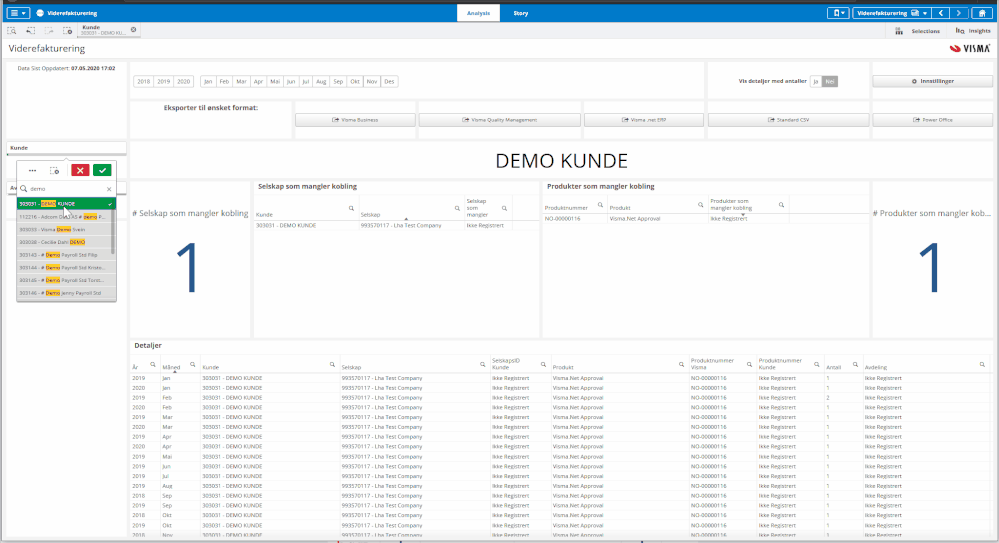999x543 pixels.
Task: Toggle 'Nei' for Vis detaljer med antaller
Action: click(829, 80)
